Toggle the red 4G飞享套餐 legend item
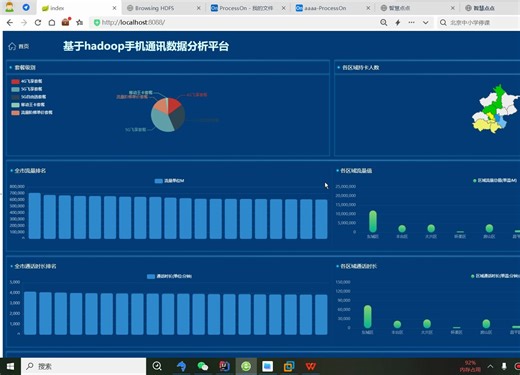 coord(27,81)
